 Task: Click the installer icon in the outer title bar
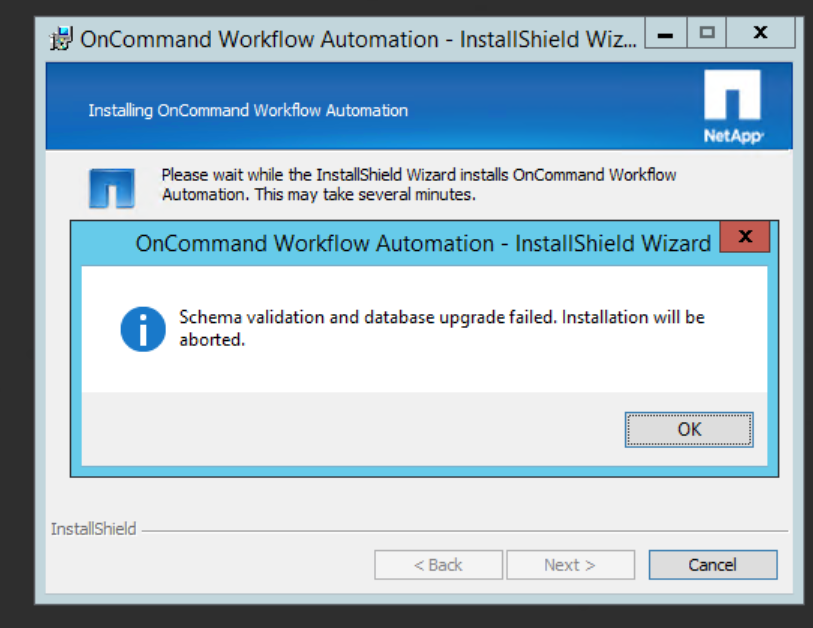[x=62, y=39]
